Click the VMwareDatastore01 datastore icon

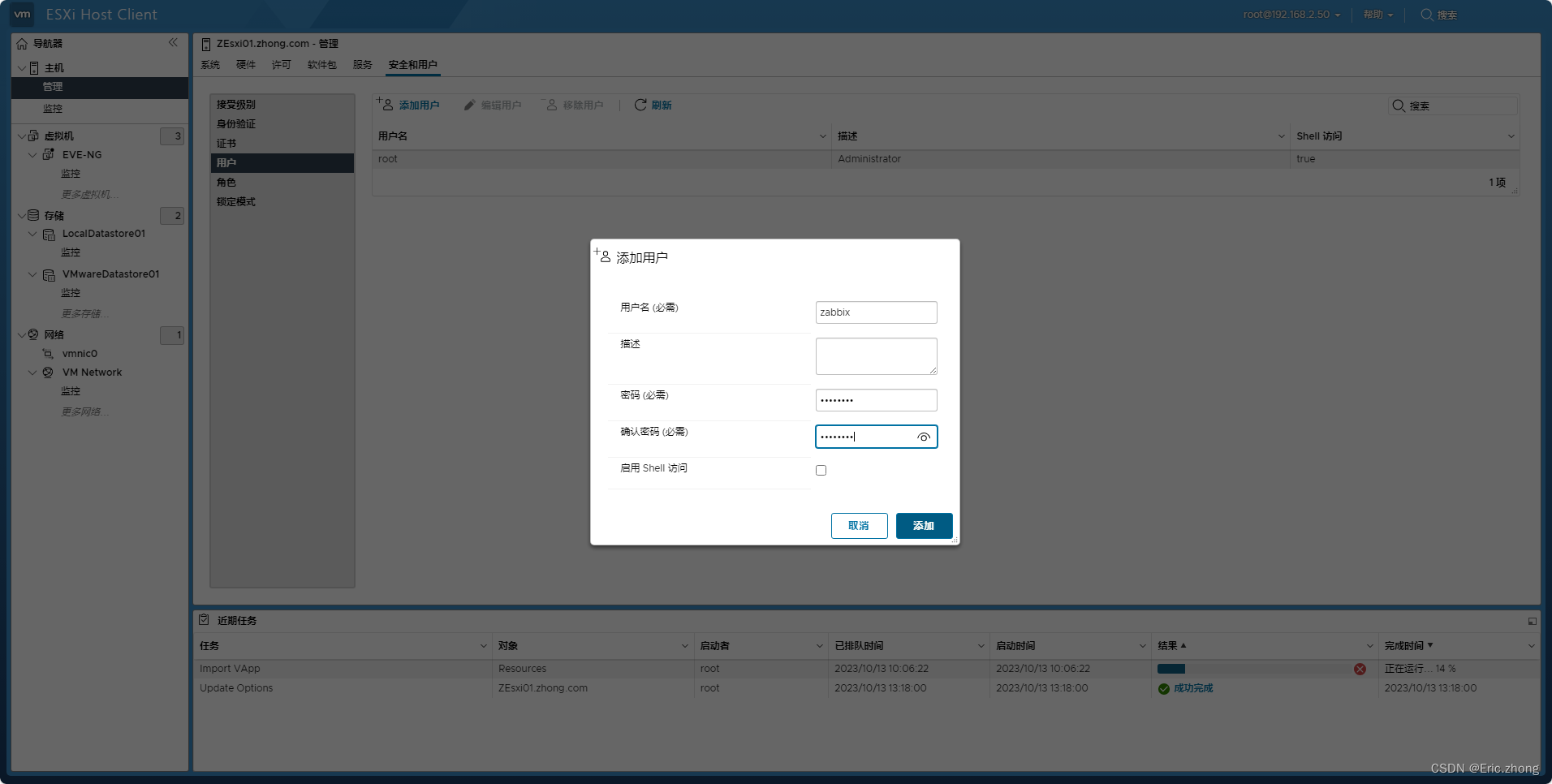(x=49, y=275)
